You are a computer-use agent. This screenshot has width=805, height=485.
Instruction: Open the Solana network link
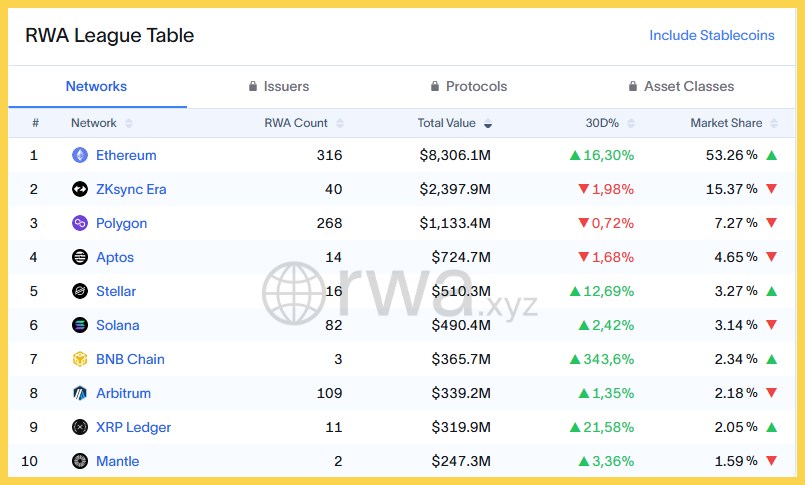pyautogui.click(x=118, y=325)
